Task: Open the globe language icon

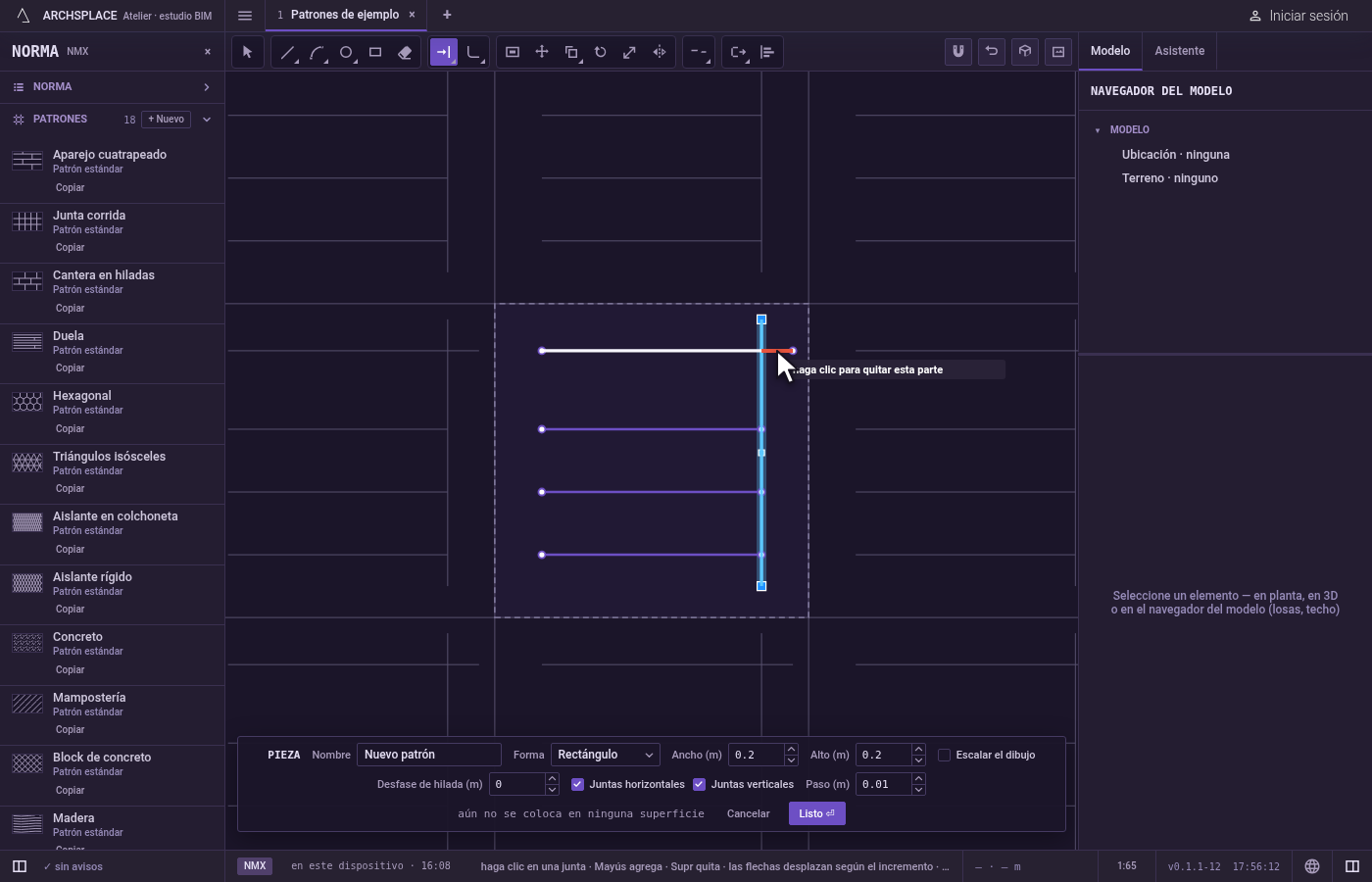Action: click(x=1312, y=866)
